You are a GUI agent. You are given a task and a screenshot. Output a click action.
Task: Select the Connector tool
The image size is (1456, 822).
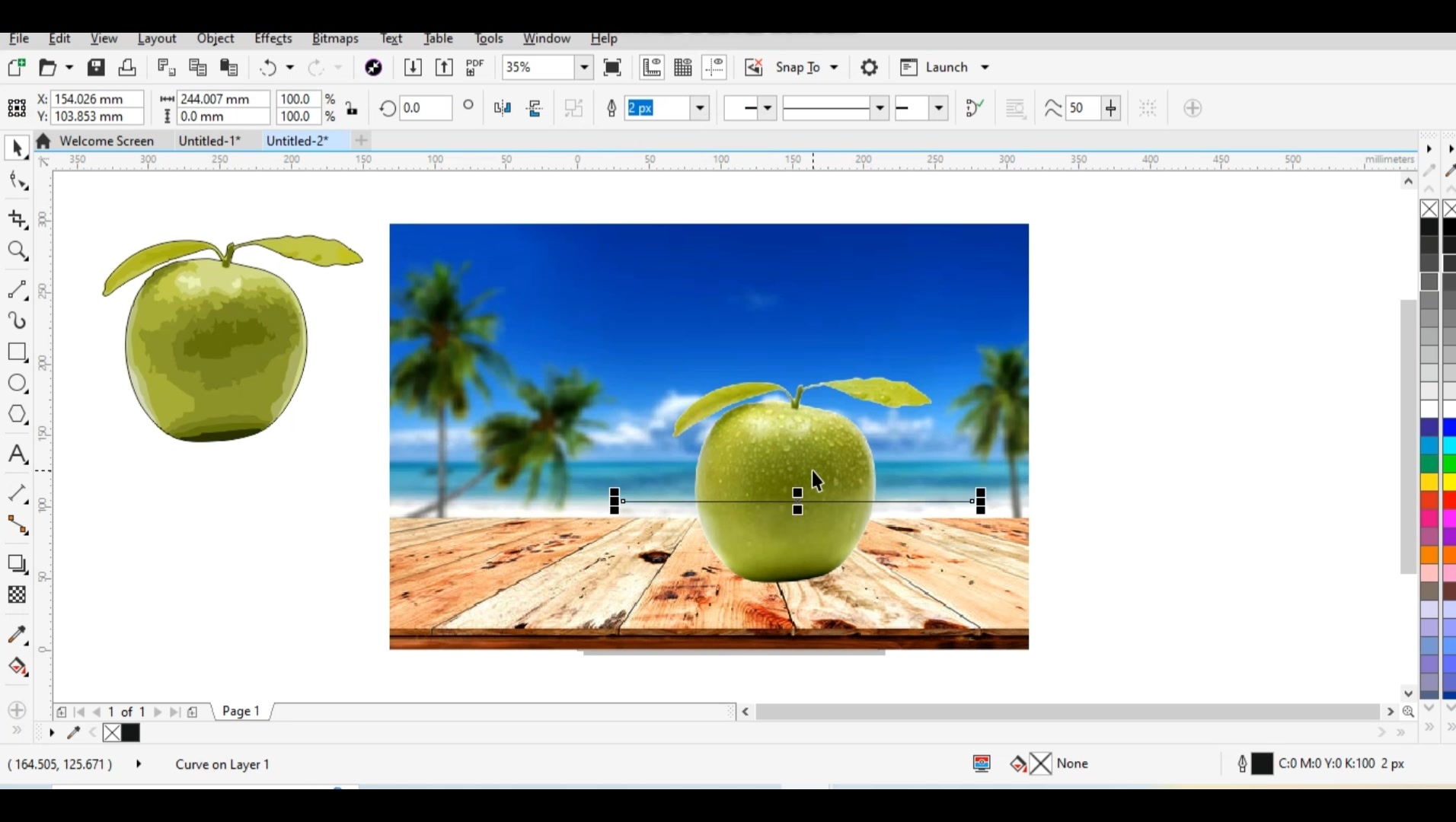click(18, 525)
